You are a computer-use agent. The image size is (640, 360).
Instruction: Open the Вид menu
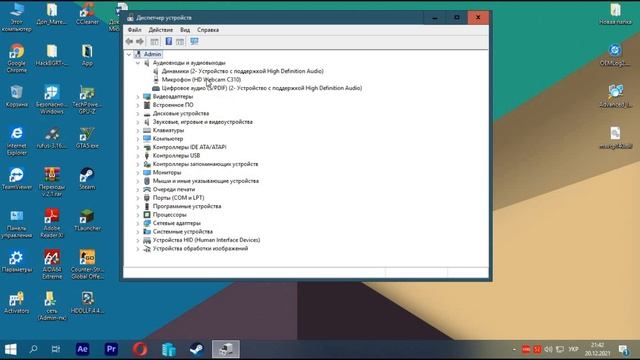185,30
